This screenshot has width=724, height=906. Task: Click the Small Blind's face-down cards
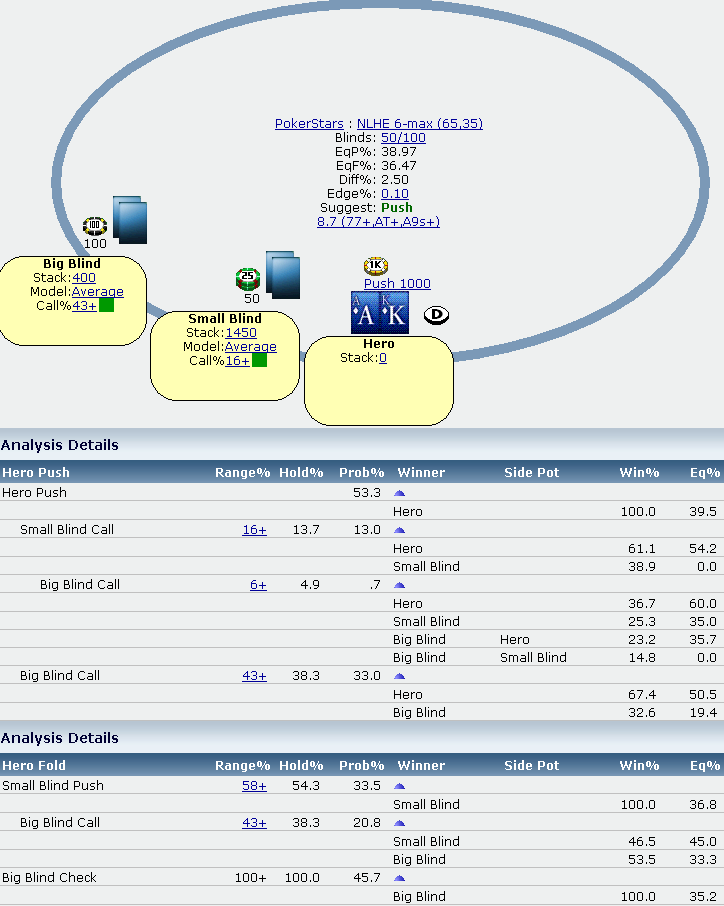click(x=282, y=274)
